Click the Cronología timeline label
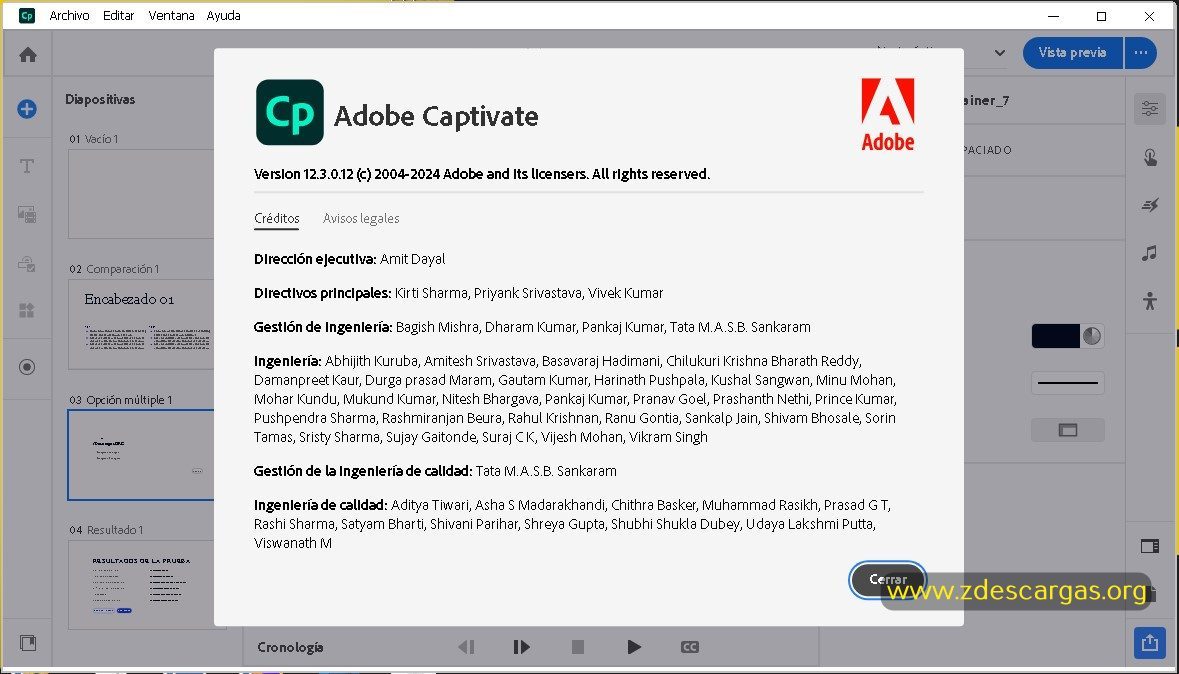Viewport: 1179px width, 674px height. coord(290,647)
